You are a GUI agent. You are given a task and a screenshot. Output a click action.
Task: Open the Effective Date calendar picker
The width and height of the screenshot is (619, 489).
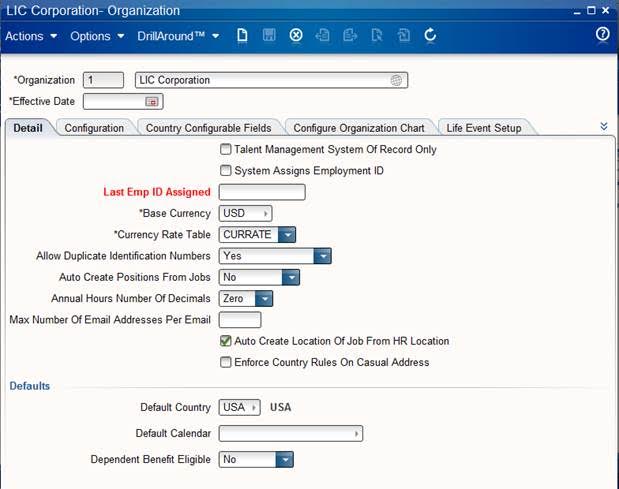click(152, 101)
